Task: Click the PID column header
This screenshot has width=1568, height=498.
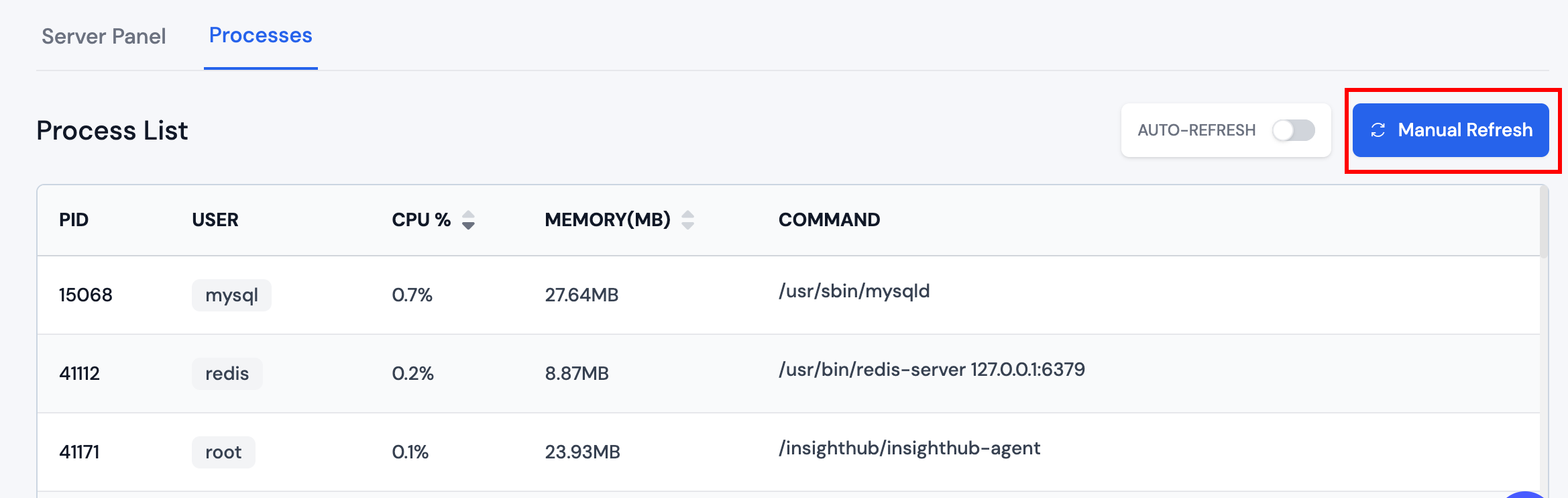Action: pos(74,220)
